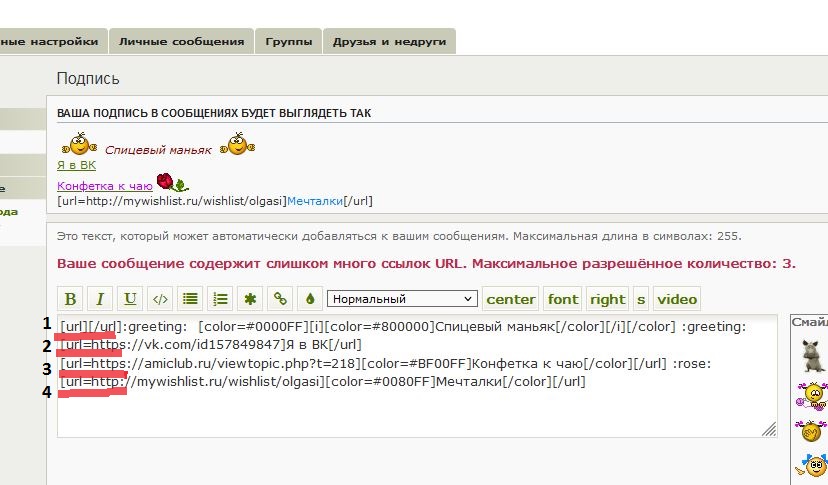Viewport: 828px width, 485px height.
Task: Open the "Друзья и недруги" tab
Action: point(390,42)
